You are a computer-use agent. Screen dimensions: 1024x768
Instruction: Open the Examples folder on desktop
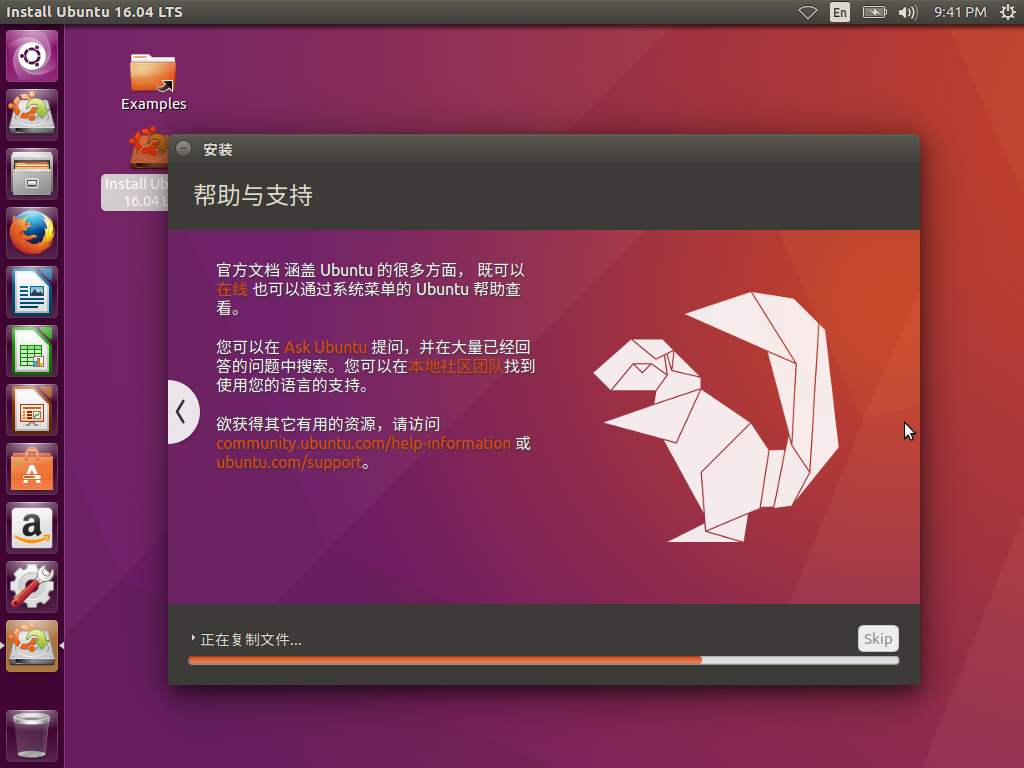[153, 82]
